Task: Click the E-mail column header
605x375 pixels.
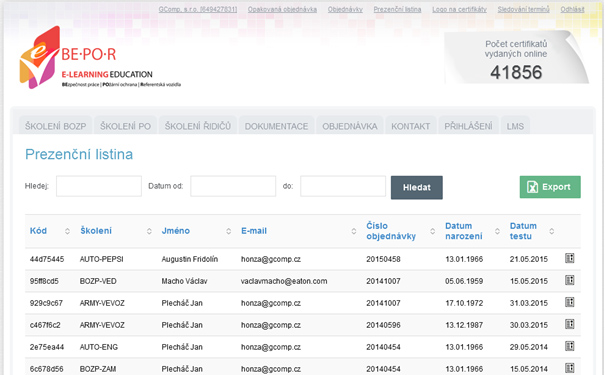Action: click(x=254, y=231)
